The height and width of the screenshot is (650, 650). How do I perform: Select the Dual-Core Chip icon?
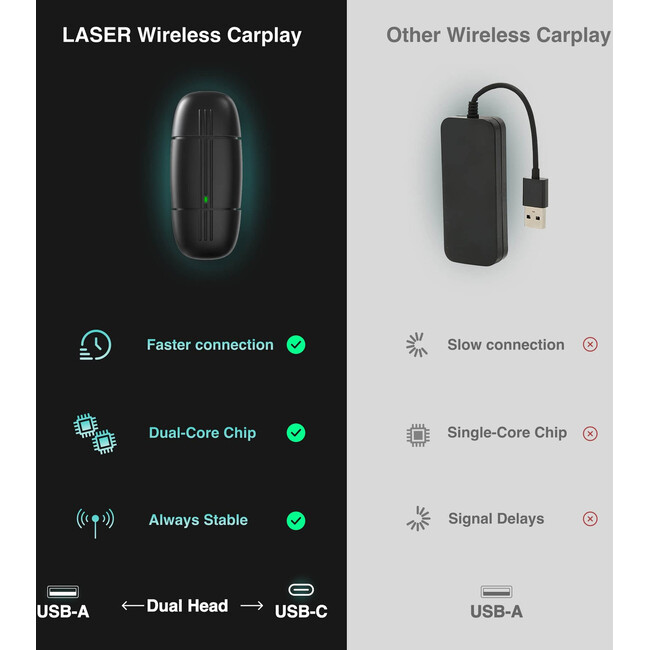[95, 433]
